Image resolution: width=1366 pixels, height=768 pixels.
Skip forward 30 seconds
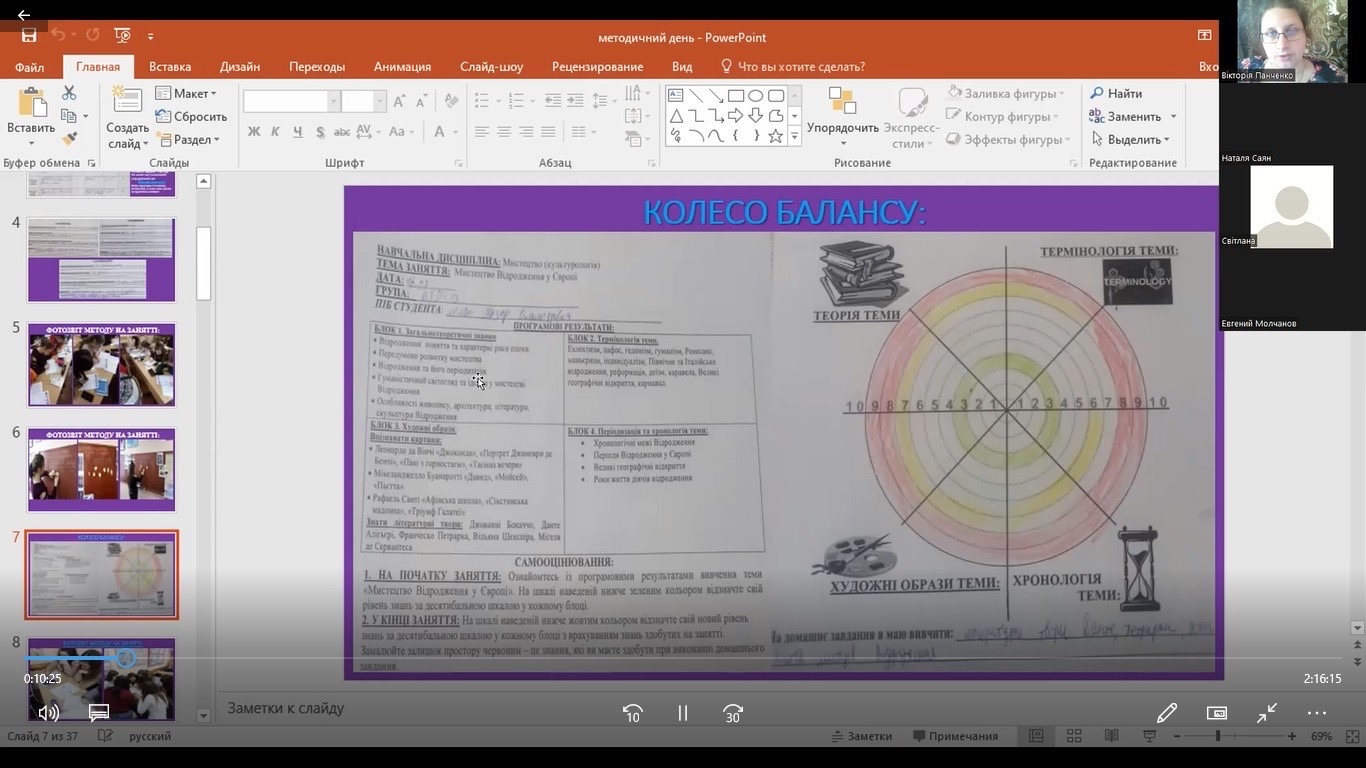733,713
